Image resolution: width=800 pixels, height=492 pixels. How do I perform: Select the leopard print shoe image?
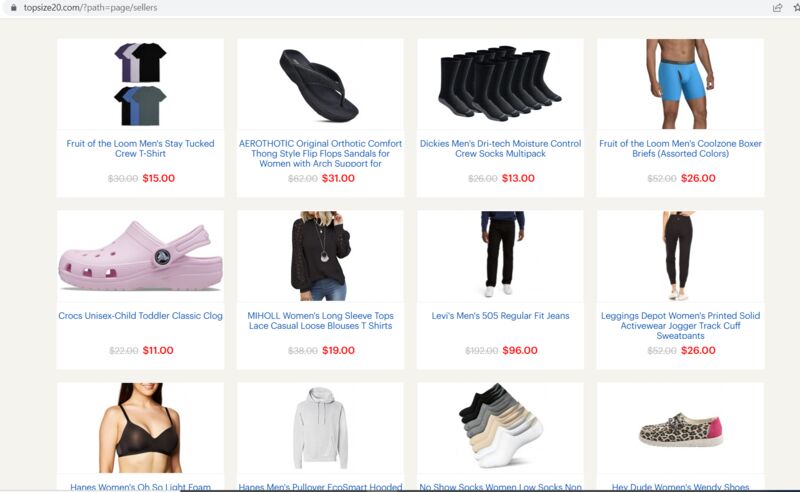(x=680, y=430)
